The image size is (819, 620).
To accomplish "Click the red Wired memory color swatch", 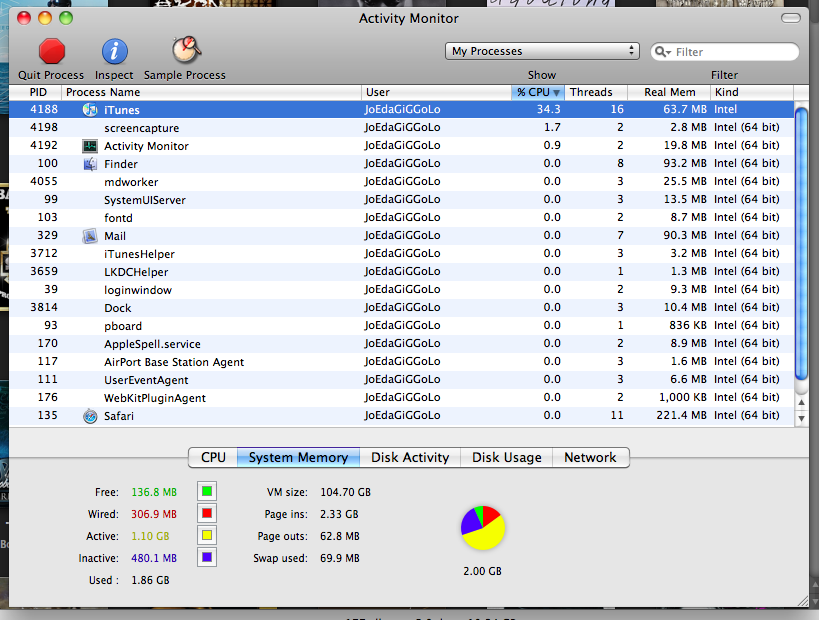I will 207,513.
